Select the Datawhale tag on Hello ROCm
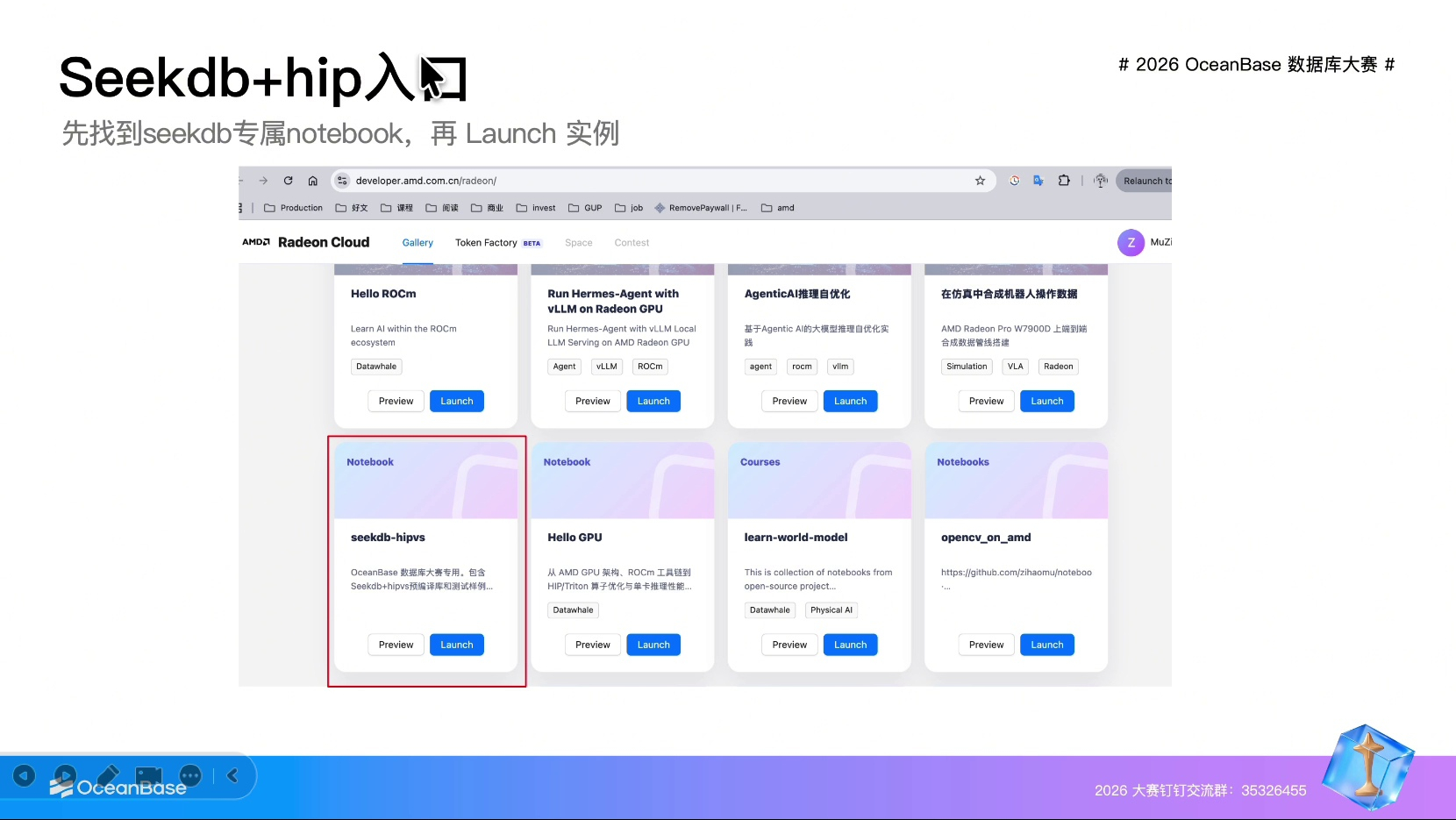Viewport: 1456px width, 820px height. point(376,367)
